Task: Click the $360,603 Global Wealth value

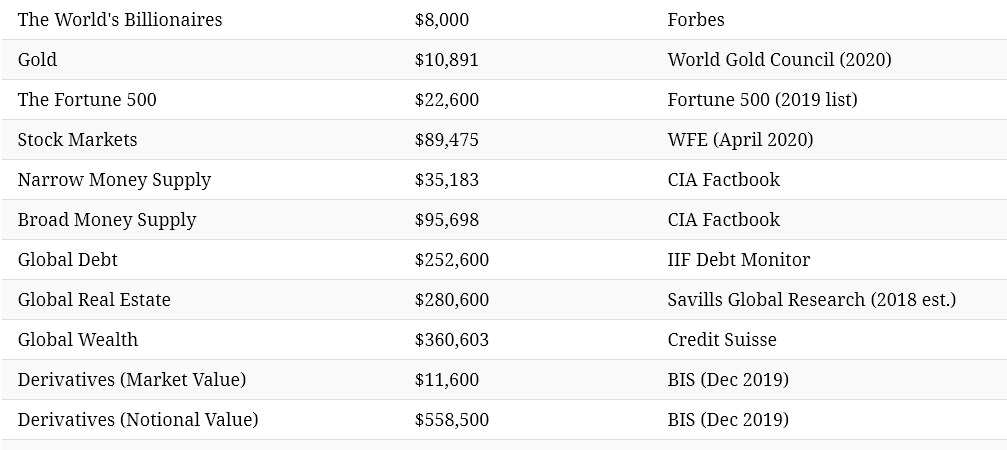Action: tap(451, 340)
